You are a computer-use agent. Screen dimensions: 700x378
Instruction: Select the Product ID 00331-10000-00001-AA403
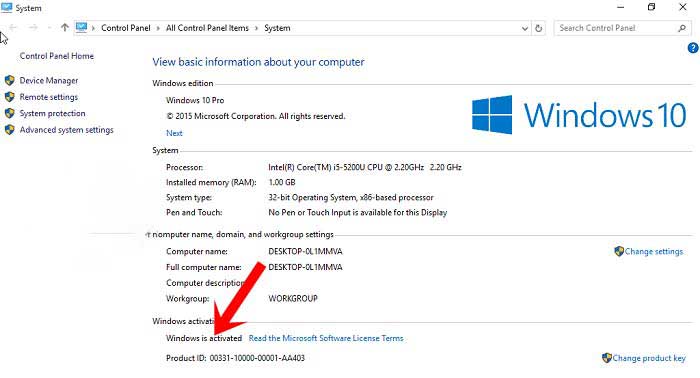click(257, 358)
